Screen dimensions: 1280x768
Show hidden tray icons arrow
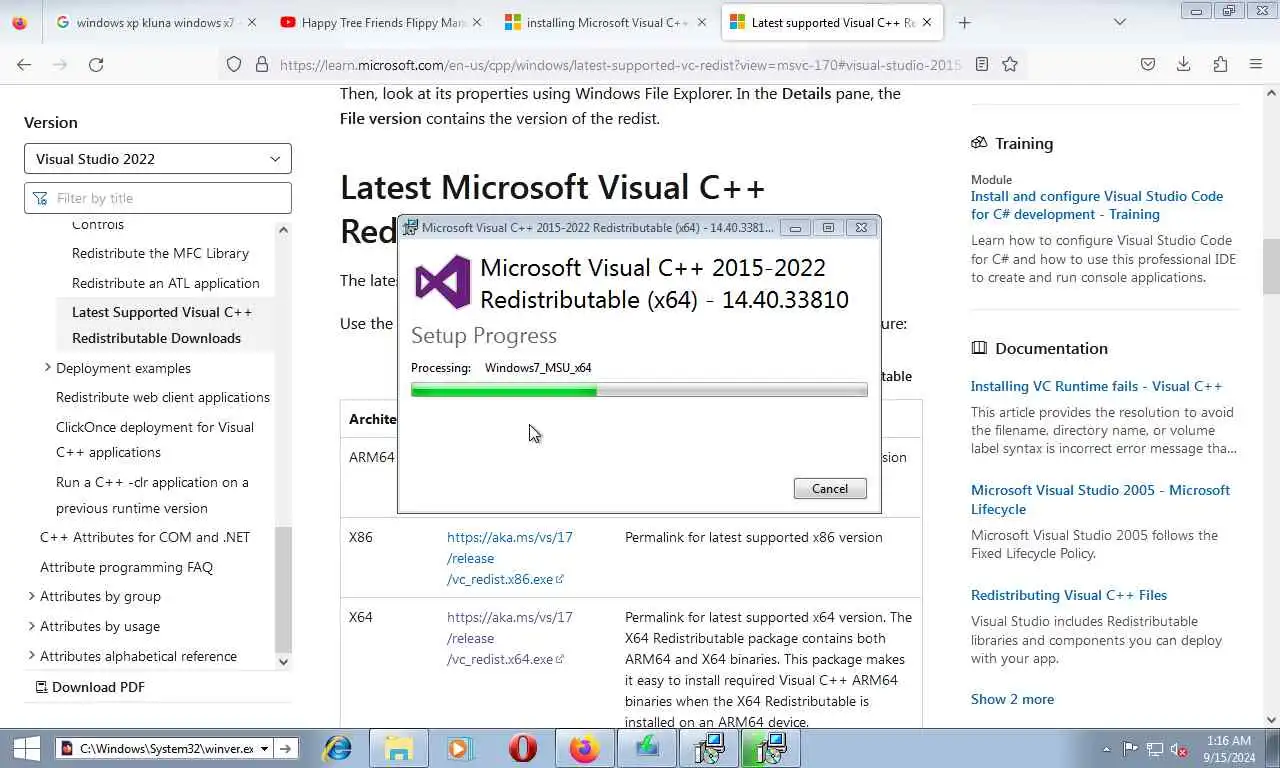pyautogui.click(x=1106, y=749)
